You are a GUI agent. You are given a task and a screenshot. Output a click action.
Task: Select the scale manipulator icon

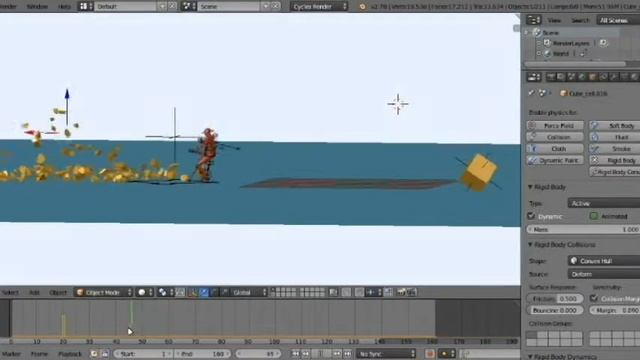[x=224, y=292]
